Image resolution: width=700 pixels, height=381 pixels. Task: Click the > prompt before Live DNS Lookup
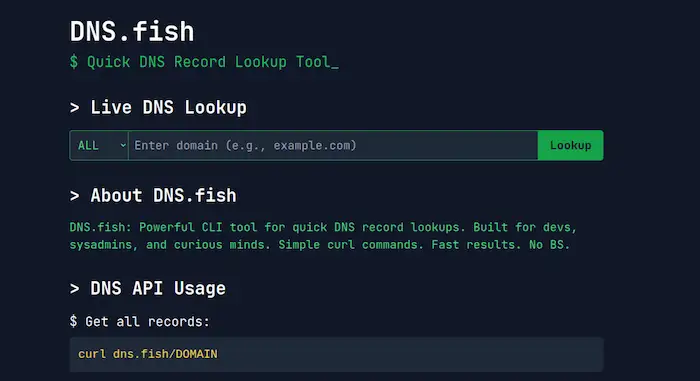click(75, 108)
